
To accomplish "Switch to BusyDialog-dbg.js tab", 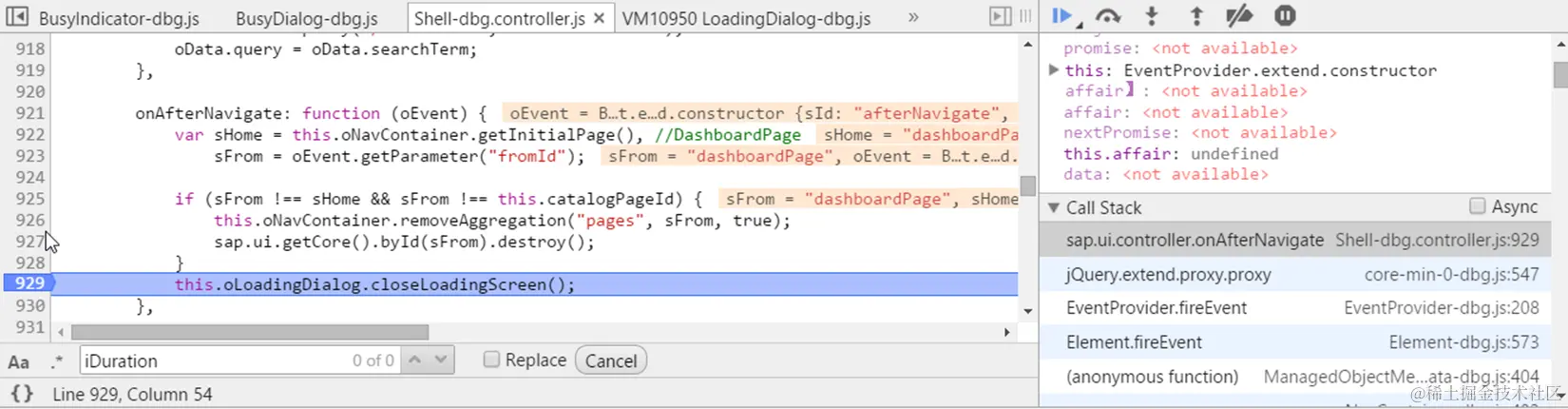I will pyautogui.click(x=307, y=18).
